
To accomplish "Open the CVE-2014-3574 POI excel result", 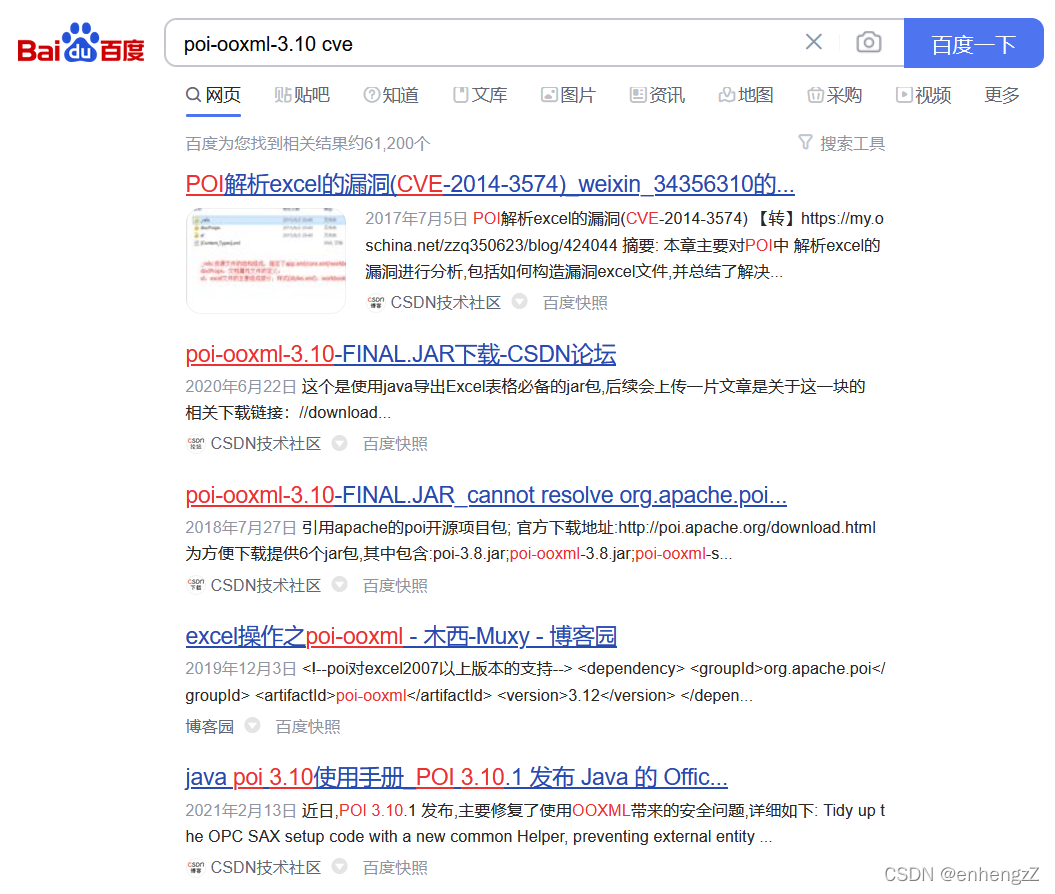I will point(490,184).
